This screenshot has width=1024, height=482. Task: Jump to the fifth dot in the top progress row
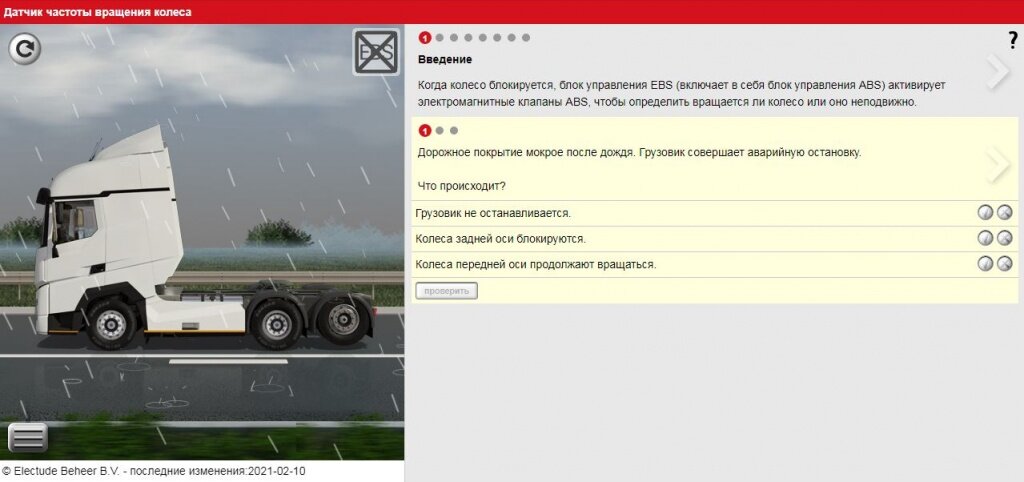pyautogui.click(x=483, y=38)
